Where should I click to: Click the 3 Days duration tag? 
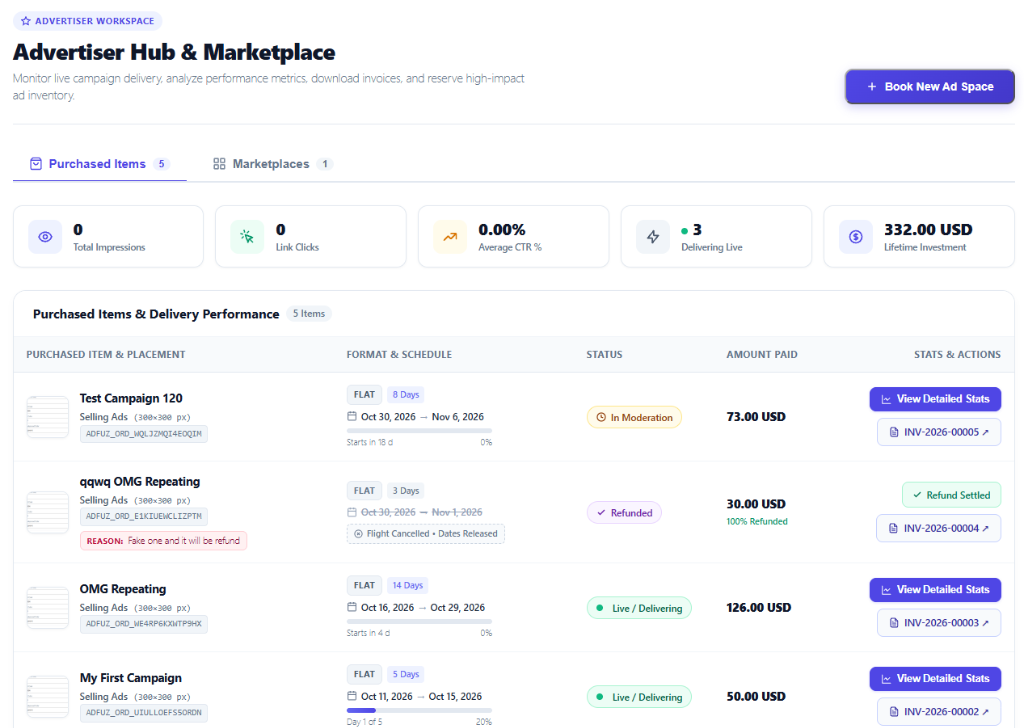[406, 490]
